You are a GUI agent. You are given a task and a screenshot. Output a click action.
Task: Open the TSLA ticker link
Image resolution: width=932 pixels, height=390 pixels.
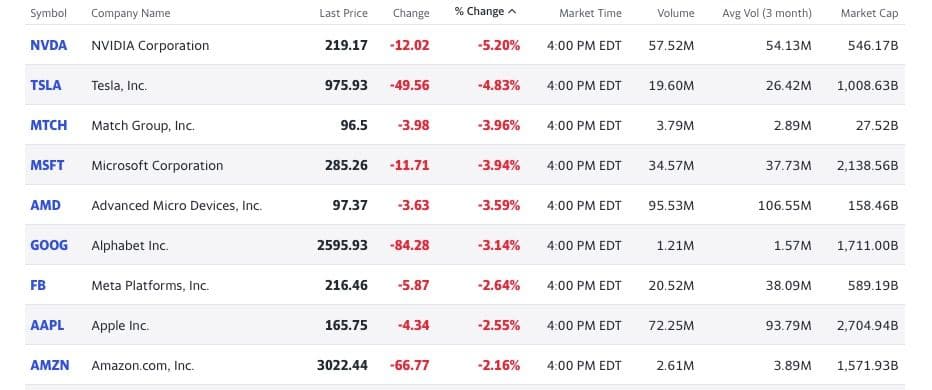tap(46, 85)
